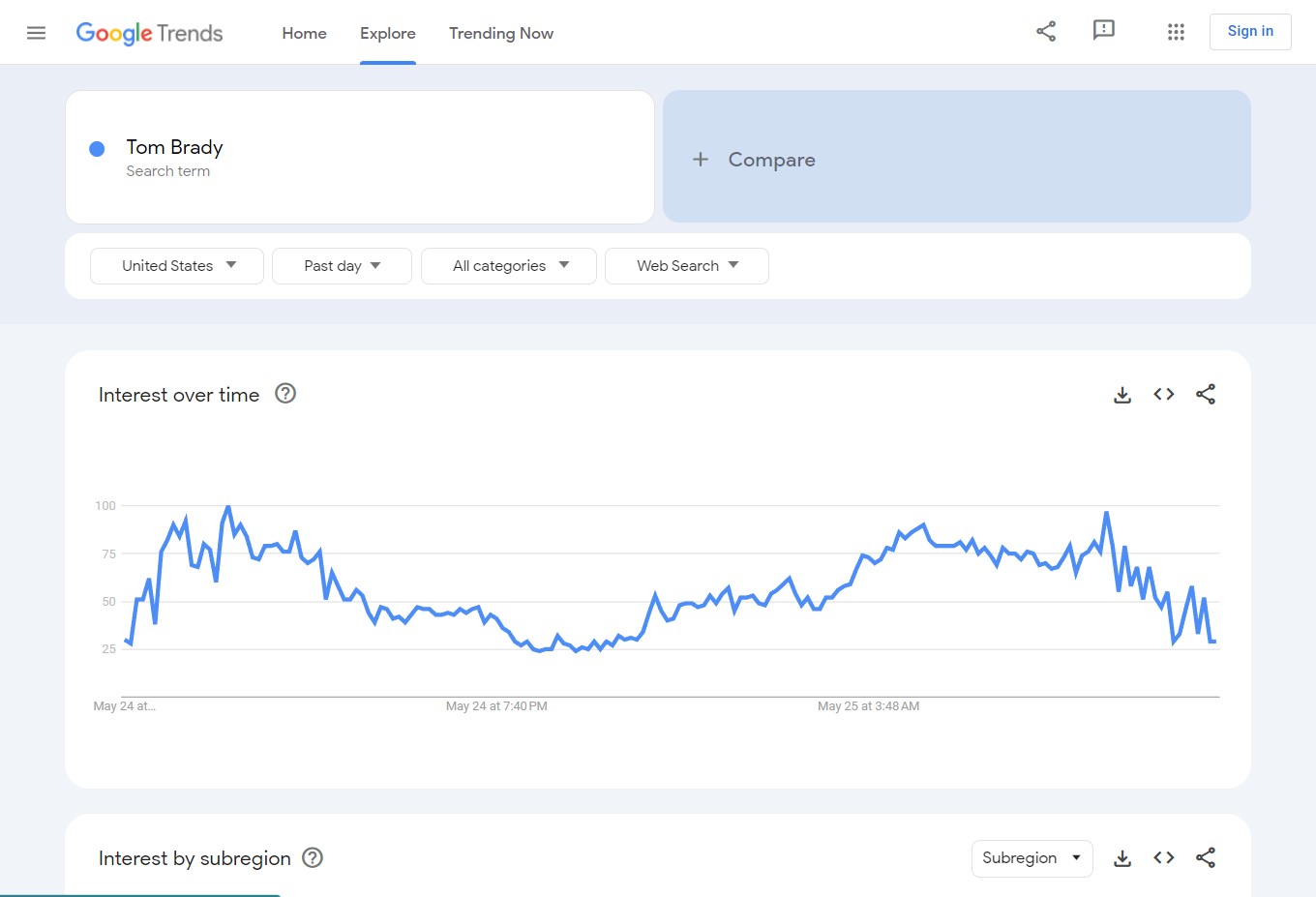Open the Google apps grid

coord(1176,32)
